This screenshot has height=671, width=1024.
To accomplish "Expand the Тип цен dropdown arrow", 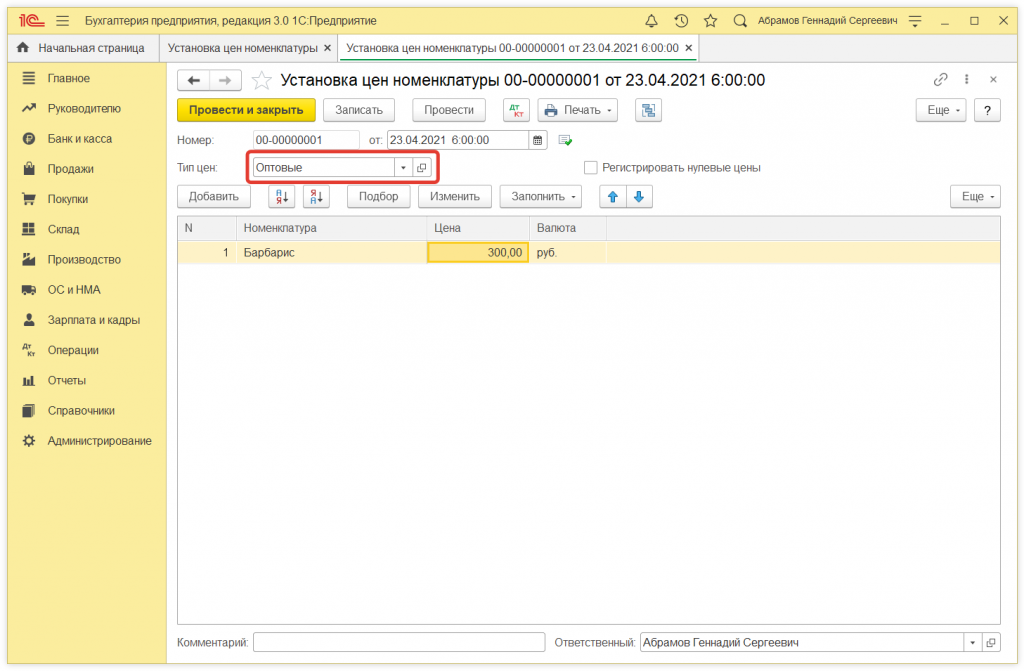I will click(403, 168).
